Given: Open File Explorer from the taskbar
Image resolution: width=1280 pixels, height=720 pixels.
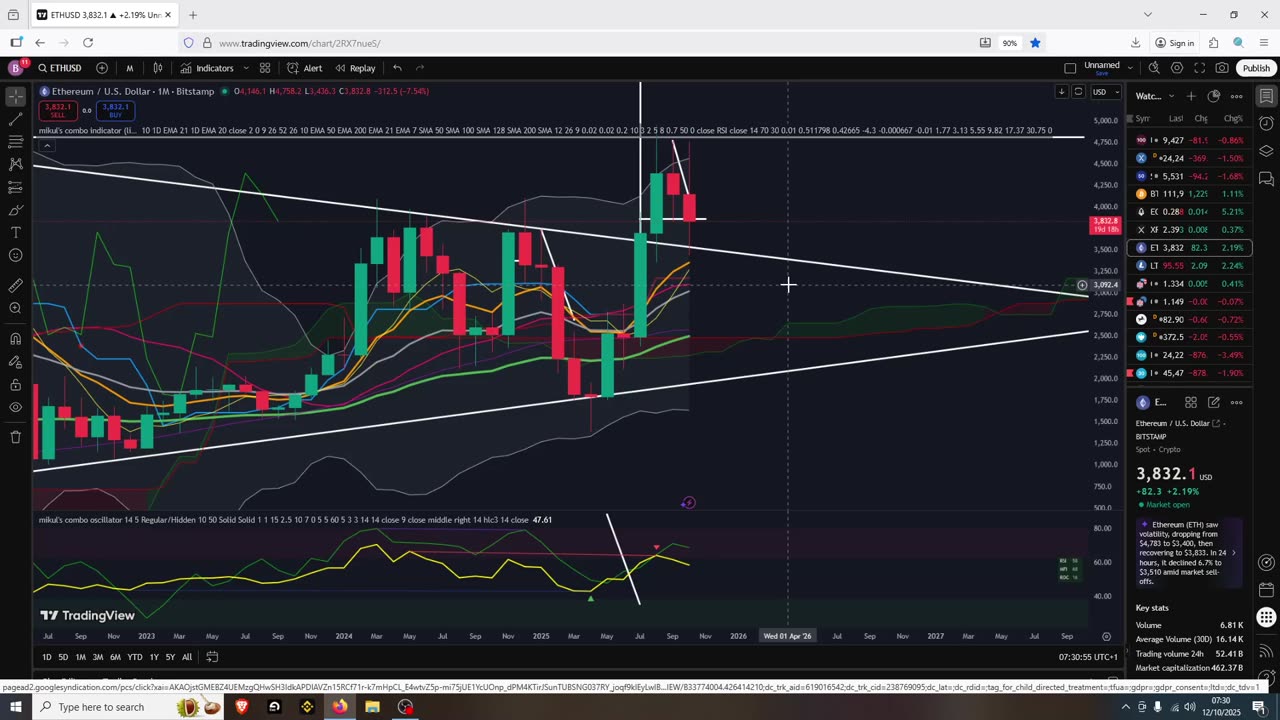Looking at the screenshot, I should [x=372, y=707].
